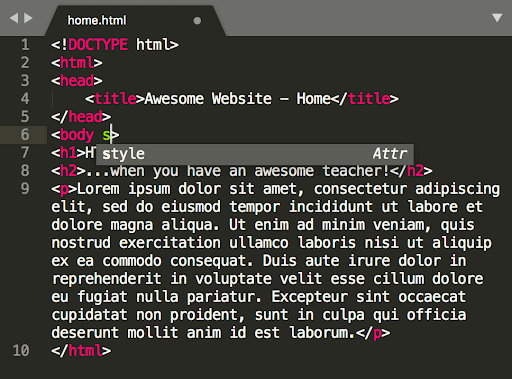The image size is (512, 379).
Task: Click line number 7 in the gutter
Action: [x=25, y=153]
